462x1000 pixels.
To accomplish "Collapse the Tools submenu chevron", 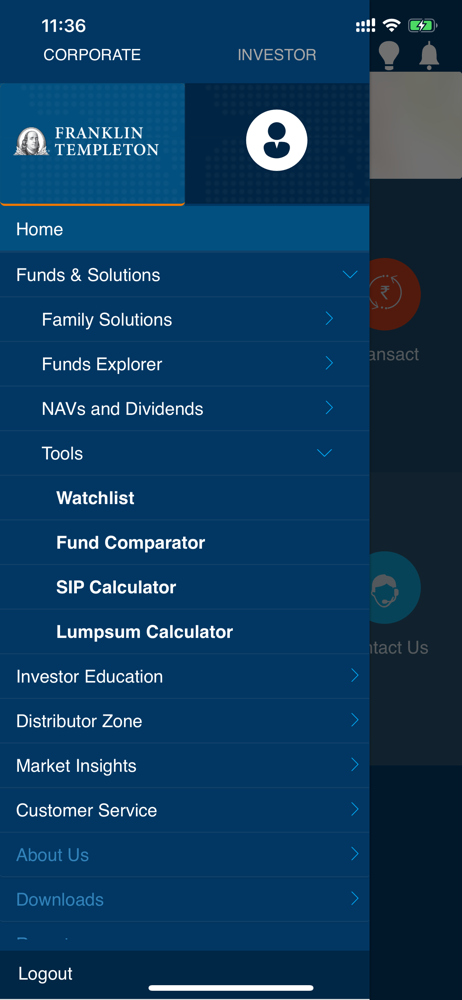I will point(324,453).
